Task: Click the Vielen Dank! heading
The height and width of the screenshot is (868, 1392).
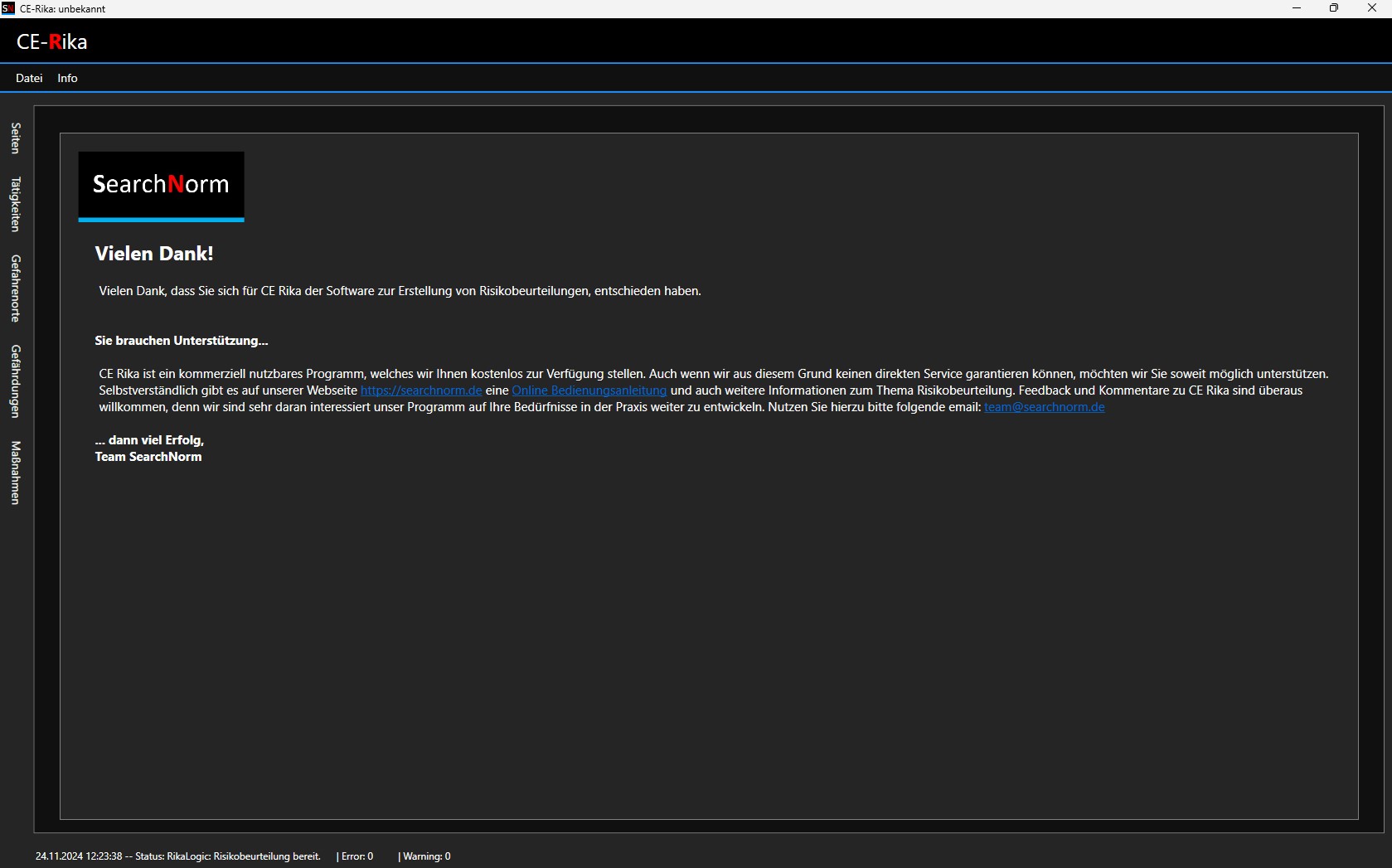Action: [x=154, y=254]
